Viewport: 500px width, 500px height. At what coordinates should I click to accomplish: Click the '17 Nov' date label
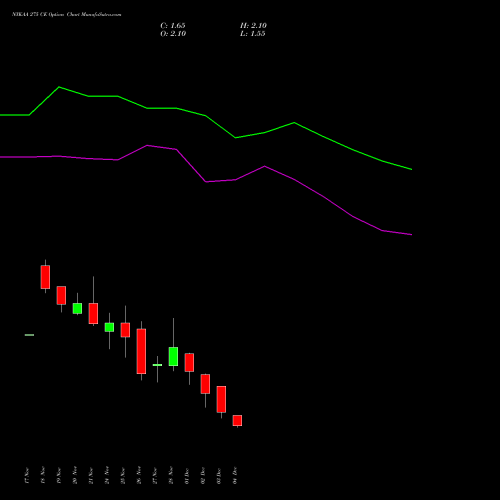click(x=27, y=475)
